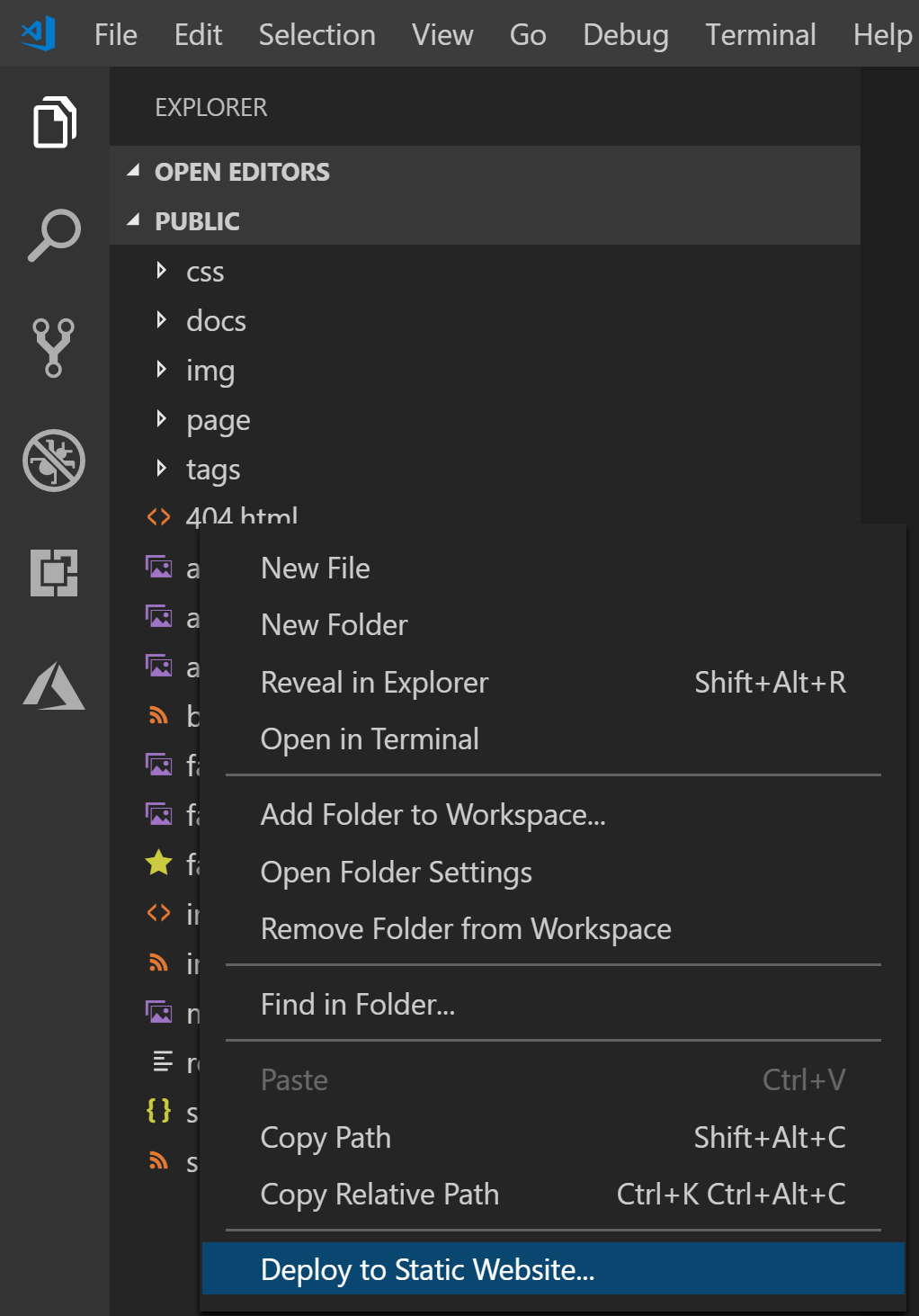Click the EXPLORER panel title
The height and width of the screenshot is (1316, 919).
click(x=210, y=107)
